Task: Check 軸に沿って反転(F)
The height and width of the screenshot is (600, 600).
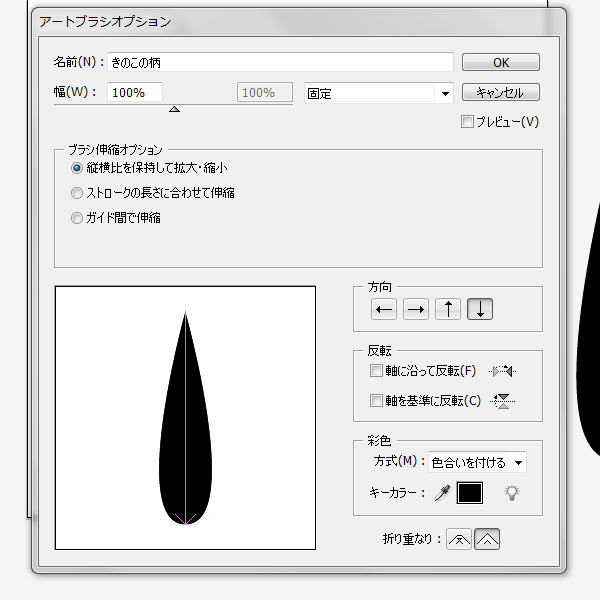Action: [376, 370]
